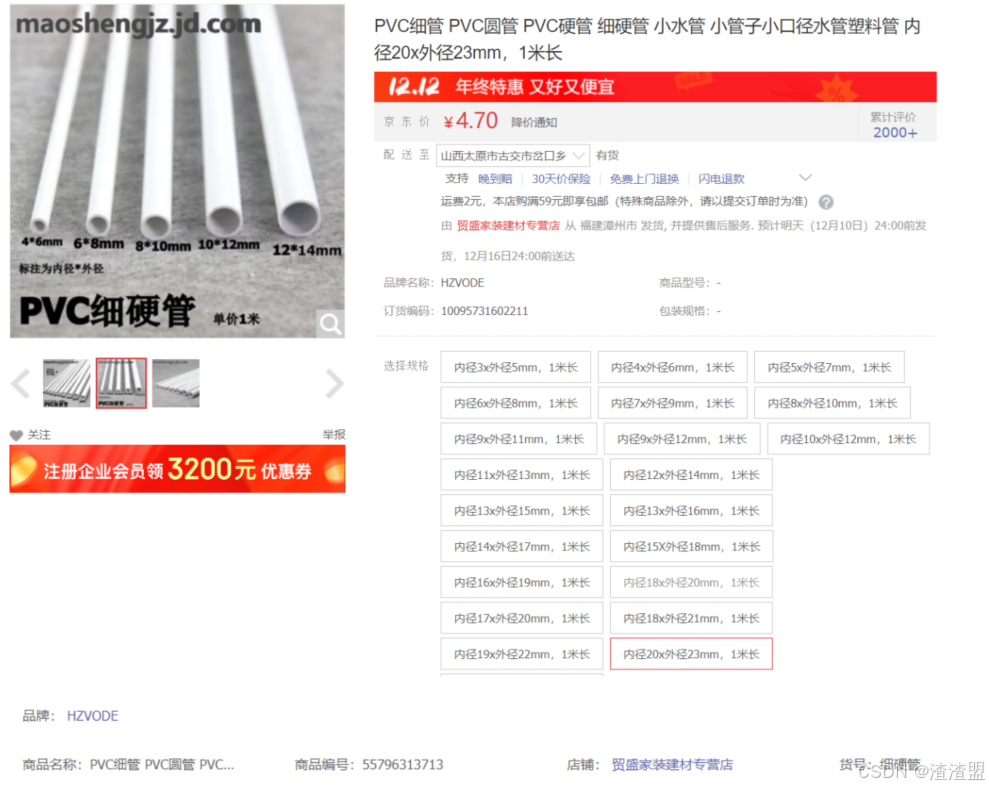Screen dimensions: 989x789
Task: Show next thumbnails with right arrow
Action: [334, 383]
